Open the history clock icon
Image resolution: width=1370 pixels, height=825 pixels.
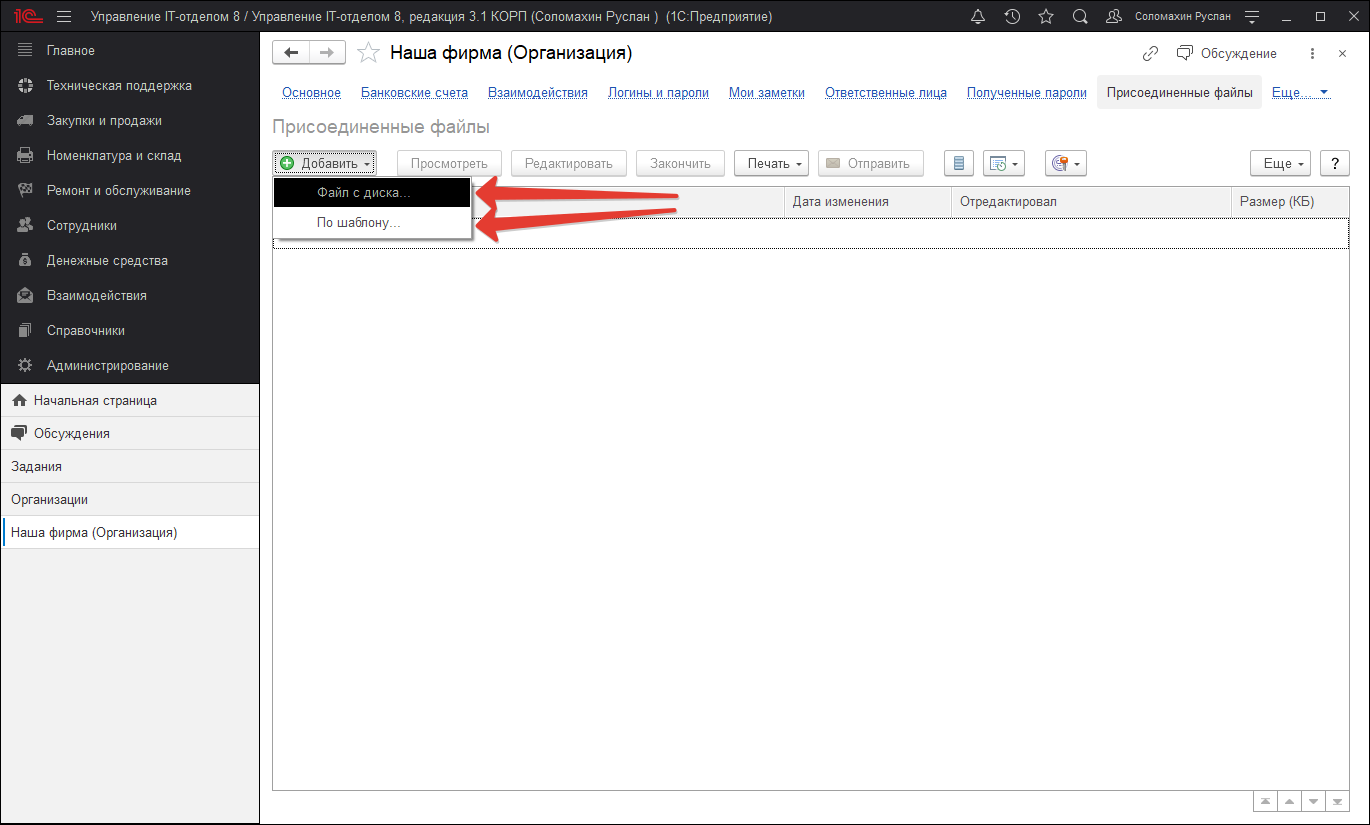pyautogui.click(x=1012, y=17)
